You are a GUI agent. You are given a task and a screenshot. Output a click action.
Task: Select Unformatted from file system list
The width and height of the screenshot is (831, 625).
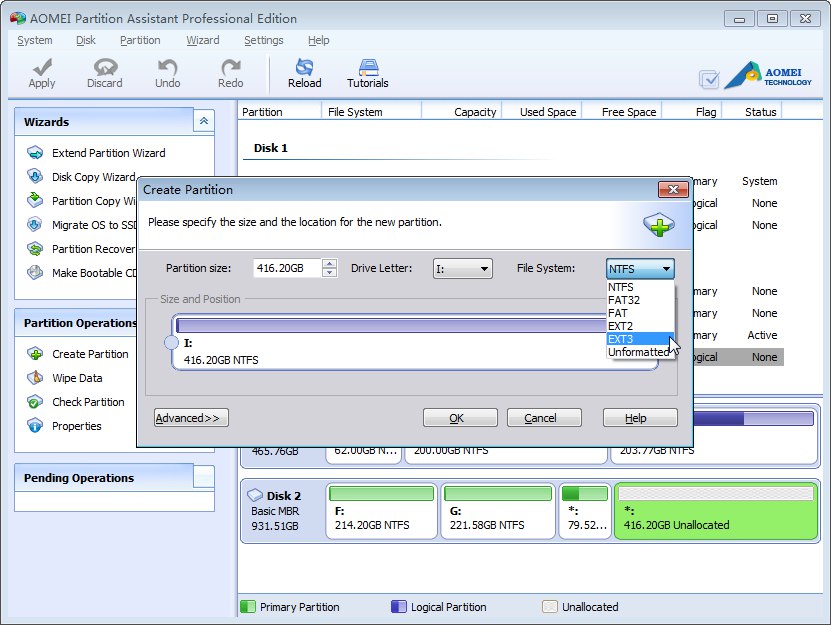point(640,352)
